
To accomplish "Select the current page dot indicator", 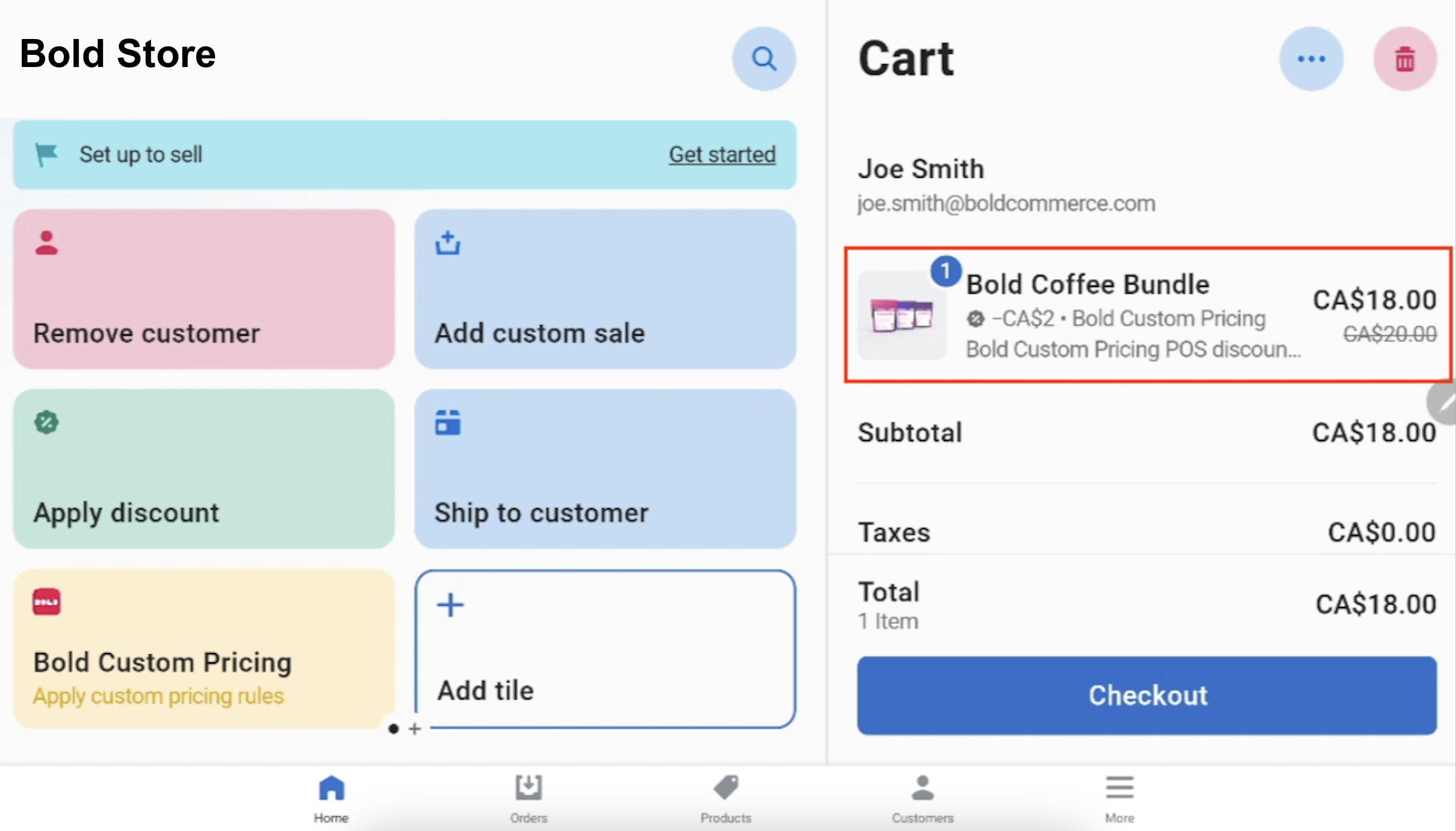I will (394, 729).
